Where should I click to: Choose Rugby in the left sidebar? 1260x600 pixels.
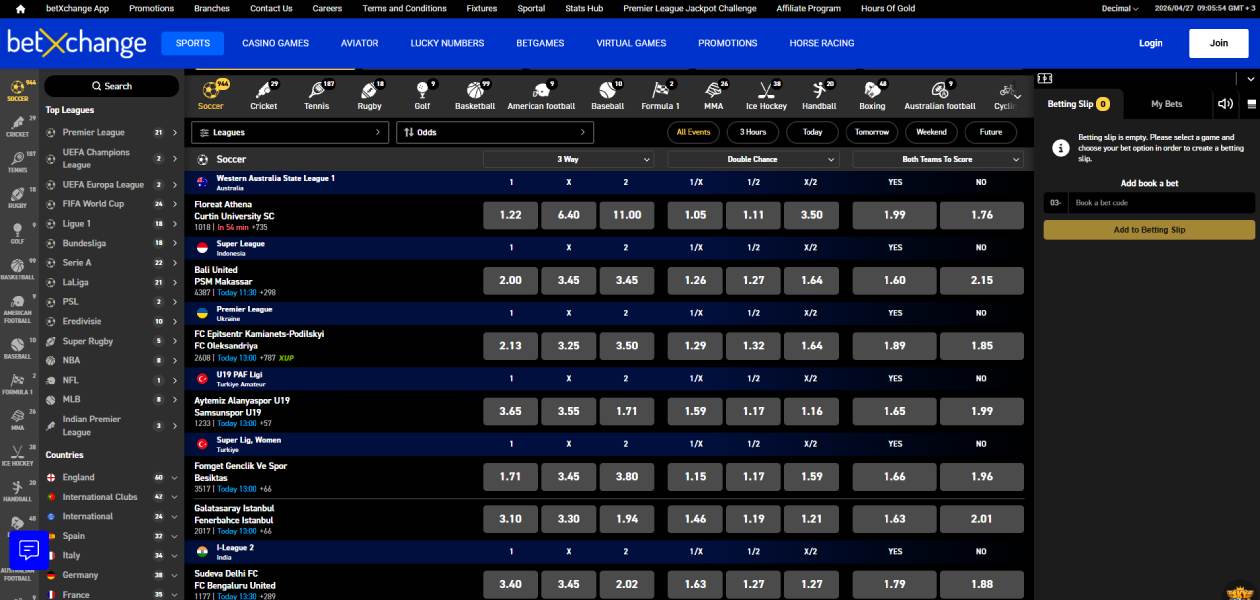(18, 197)
